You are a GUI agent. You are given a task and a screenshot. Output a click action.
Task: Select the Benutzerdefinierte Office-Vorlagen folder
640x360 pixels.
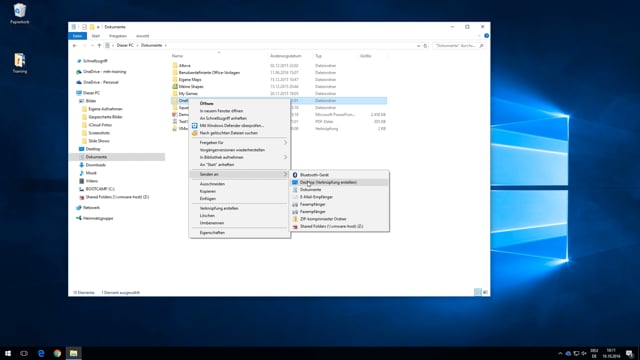(279, 73)
